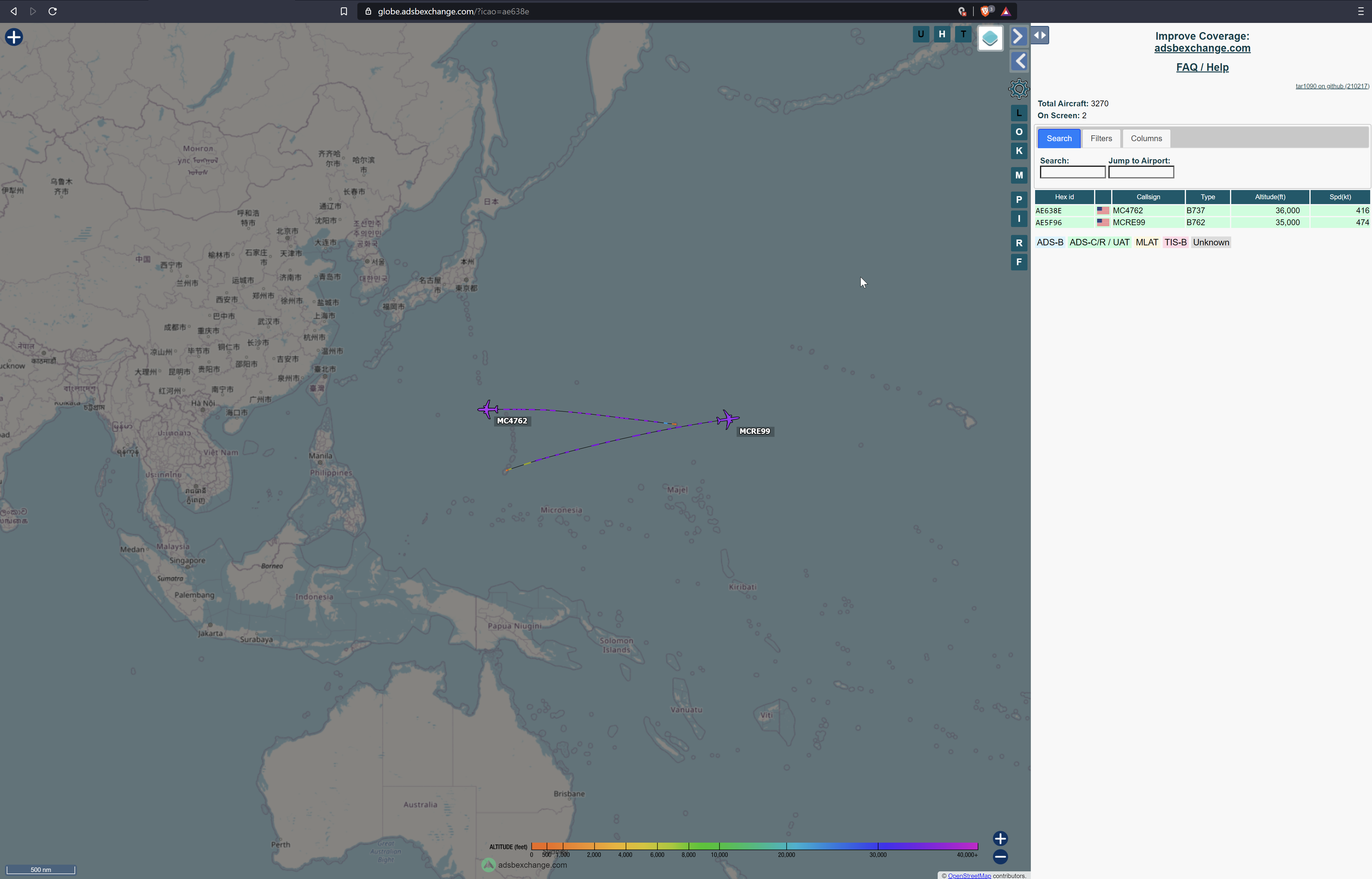The image size is (1372, 879).
Task: Open OpenStreetMap attribution link
Action: tap(969, 876)
